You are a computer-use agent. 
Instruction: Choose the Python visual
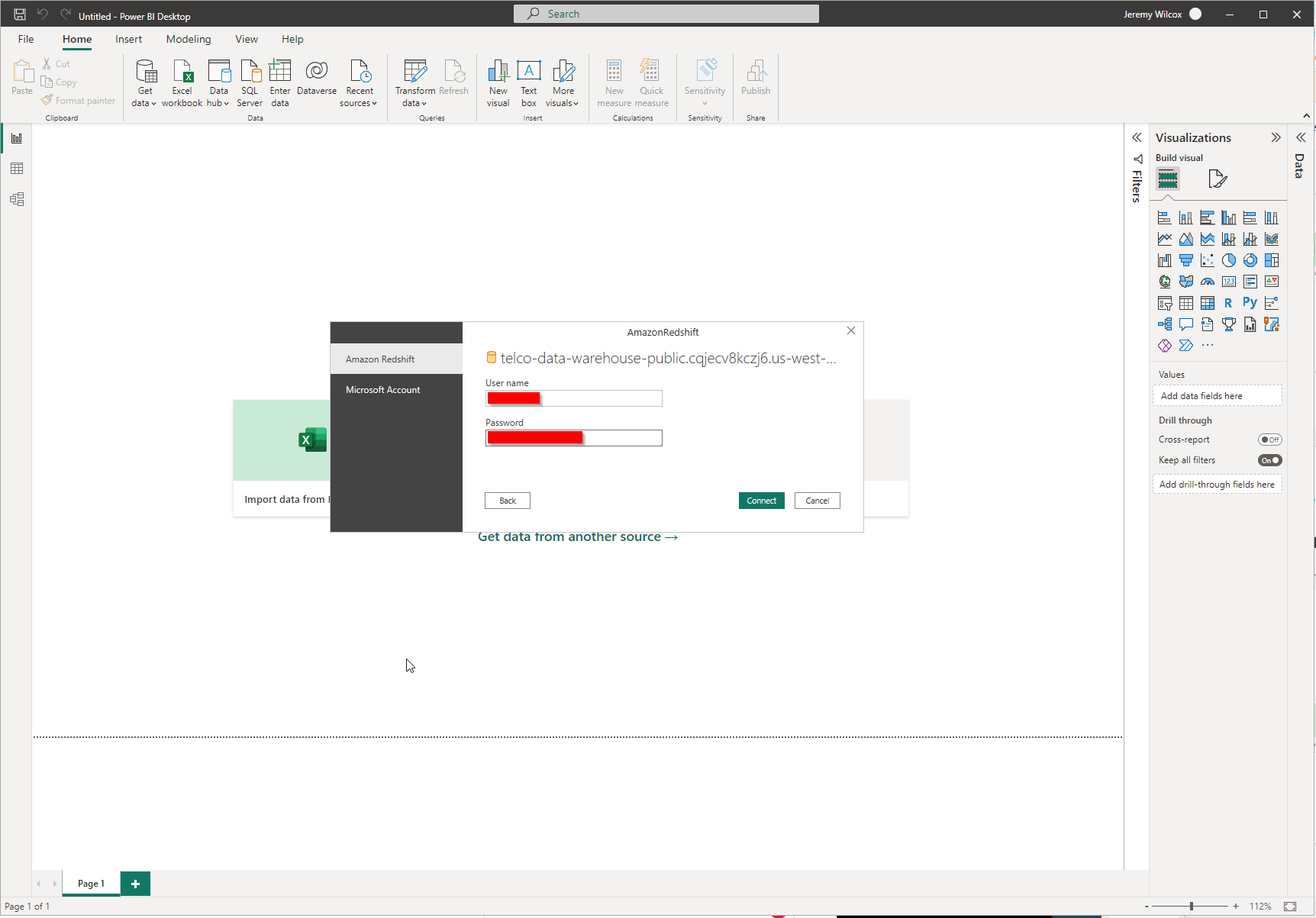point(1250,304)
